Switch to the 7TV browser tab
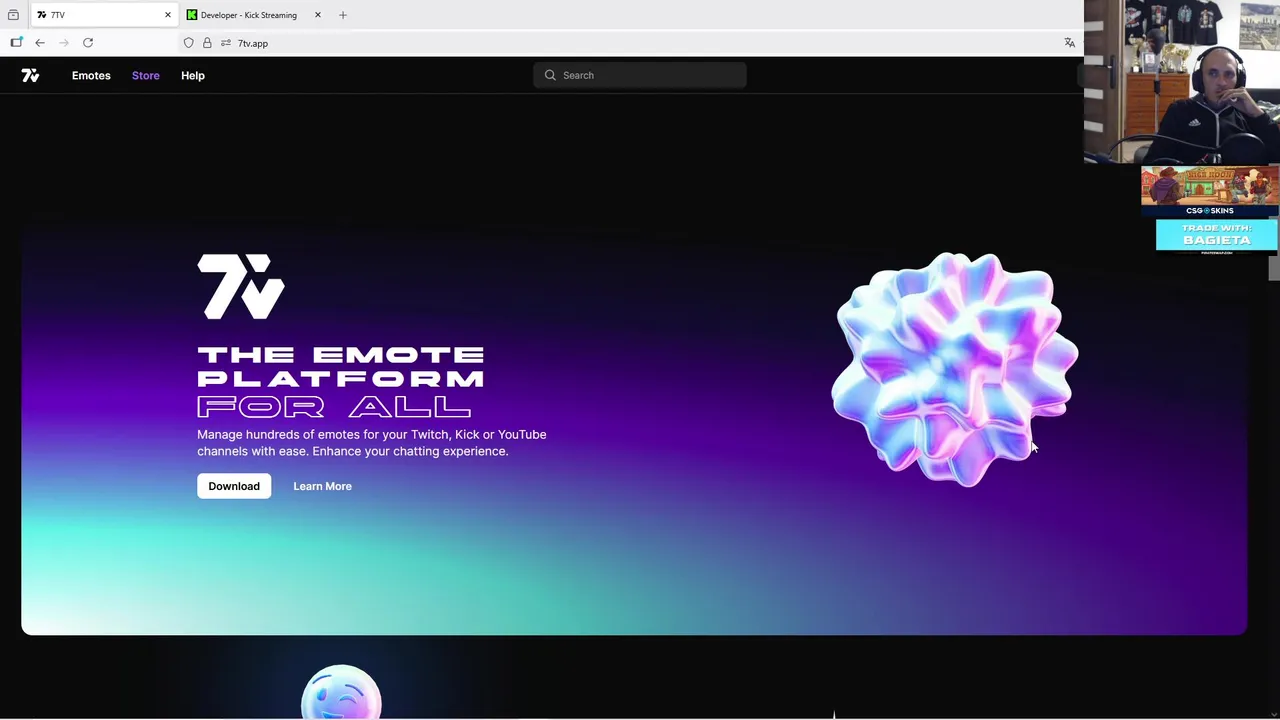 (104, 15)
